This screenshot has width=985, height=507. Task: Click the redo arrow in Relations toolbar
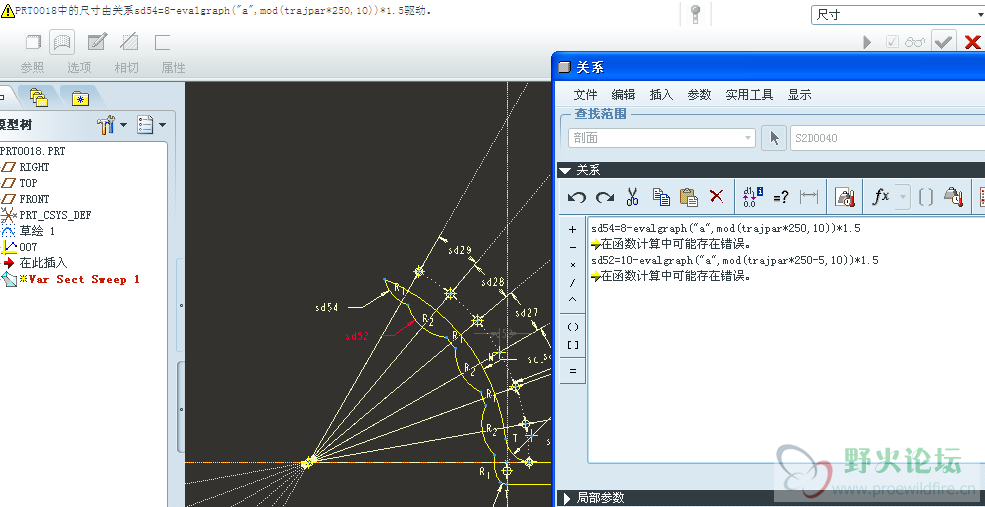click(x=605, y=197)
